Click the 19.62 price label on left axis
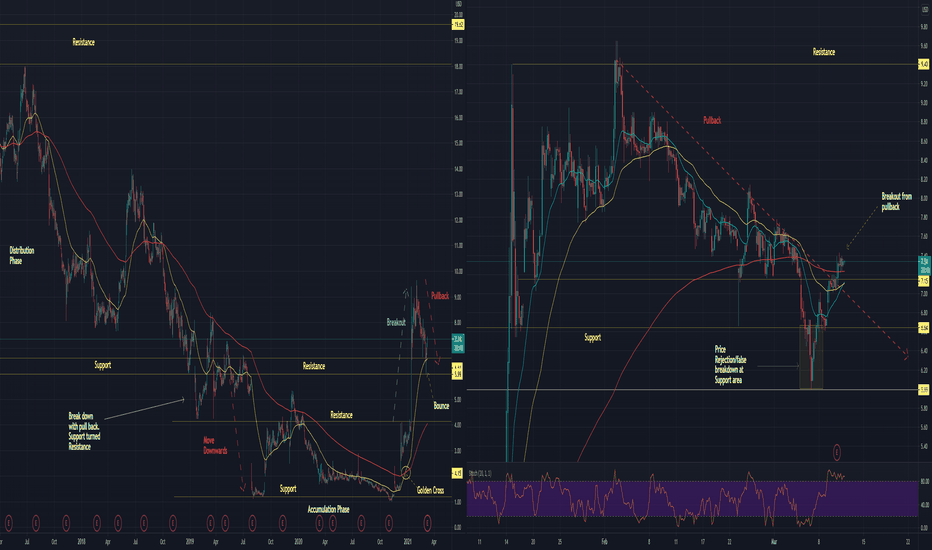Viewport: 932px width, 550px height. [x=458, y=24]
